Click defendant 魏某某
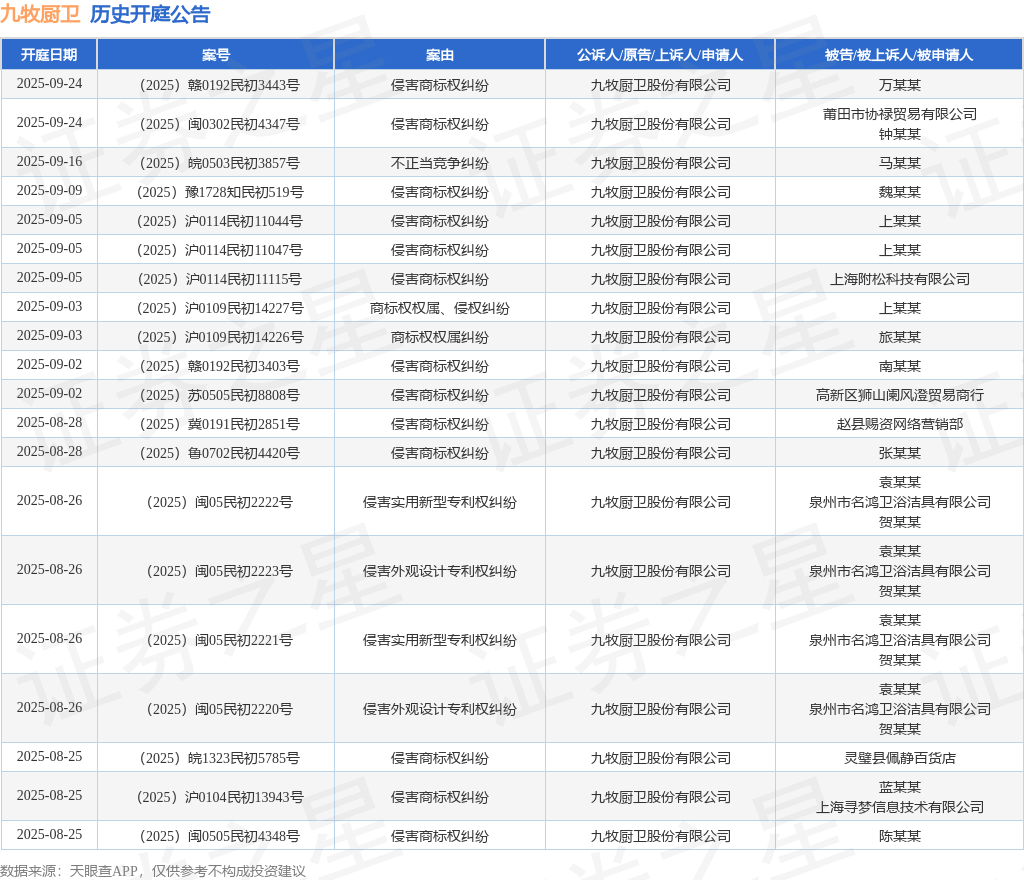 pyautogui.click(x=899, y=192)
